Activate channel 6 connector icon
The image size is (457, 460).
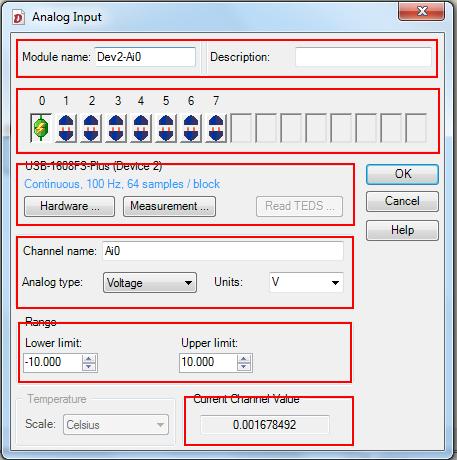pyautogui.click(x=191, y=128)
